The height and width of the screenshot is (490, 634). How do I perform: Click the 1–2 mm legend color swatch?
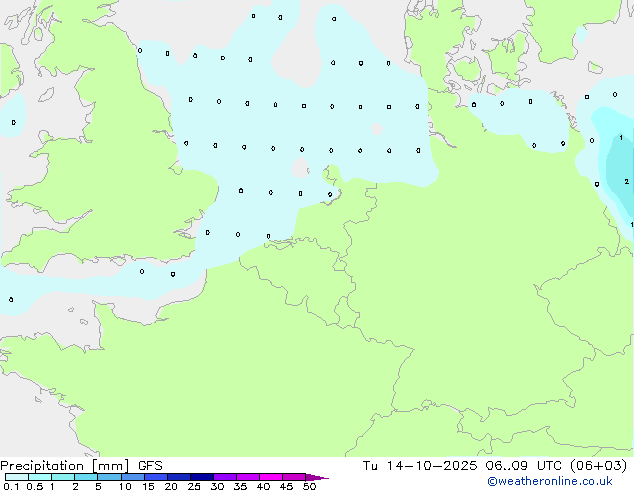pos(63,477)
